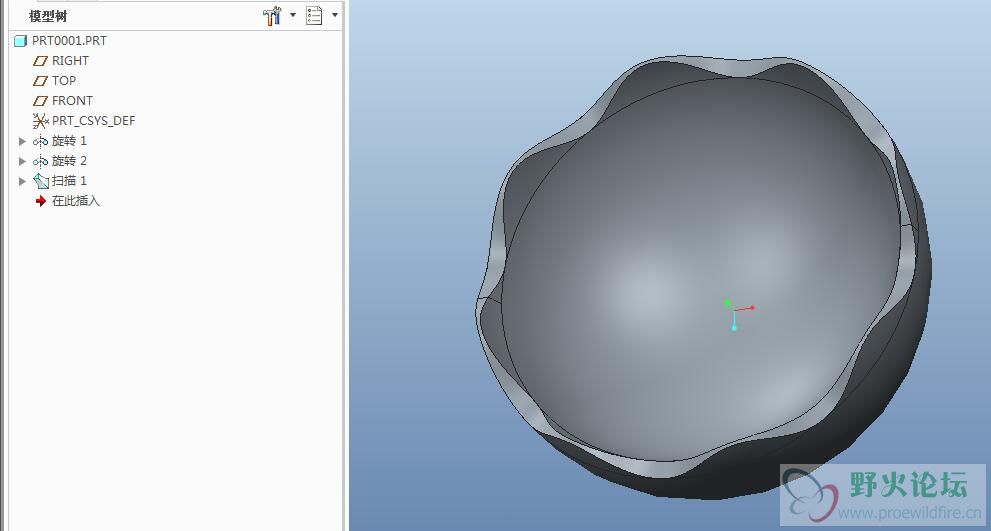Screen dimensions: 991x531
Task: Select the TOP datum plane
Action: (64, 81)
